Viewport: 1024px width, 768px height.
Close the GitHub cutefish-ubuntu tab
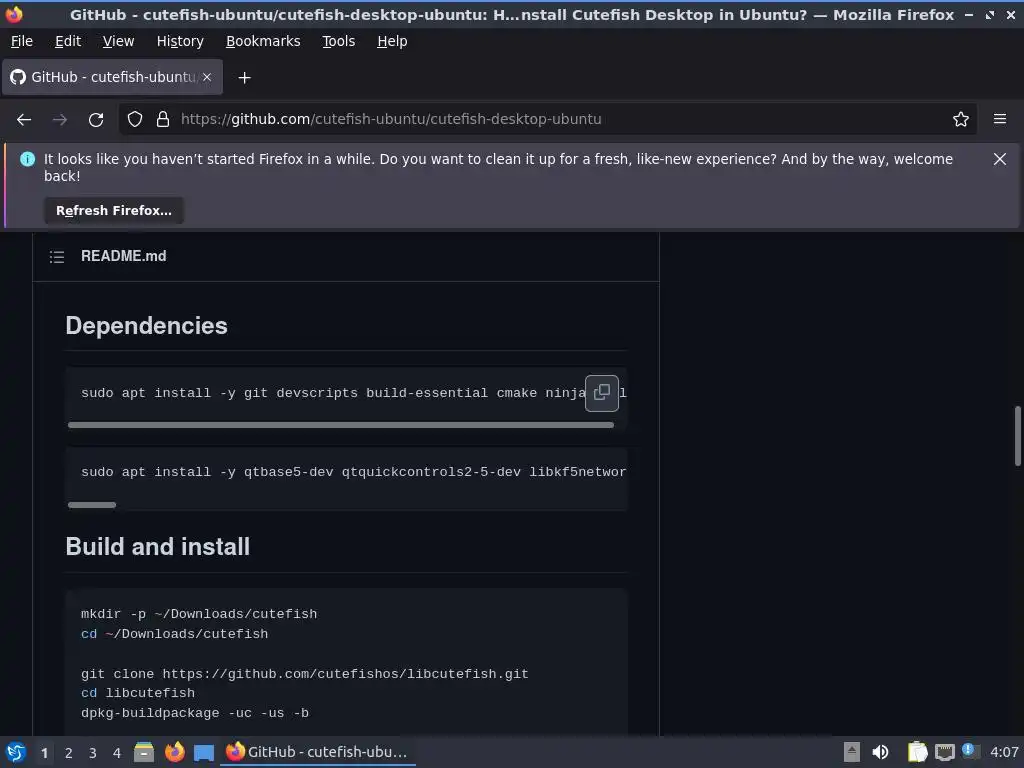[x=207, y=77]
